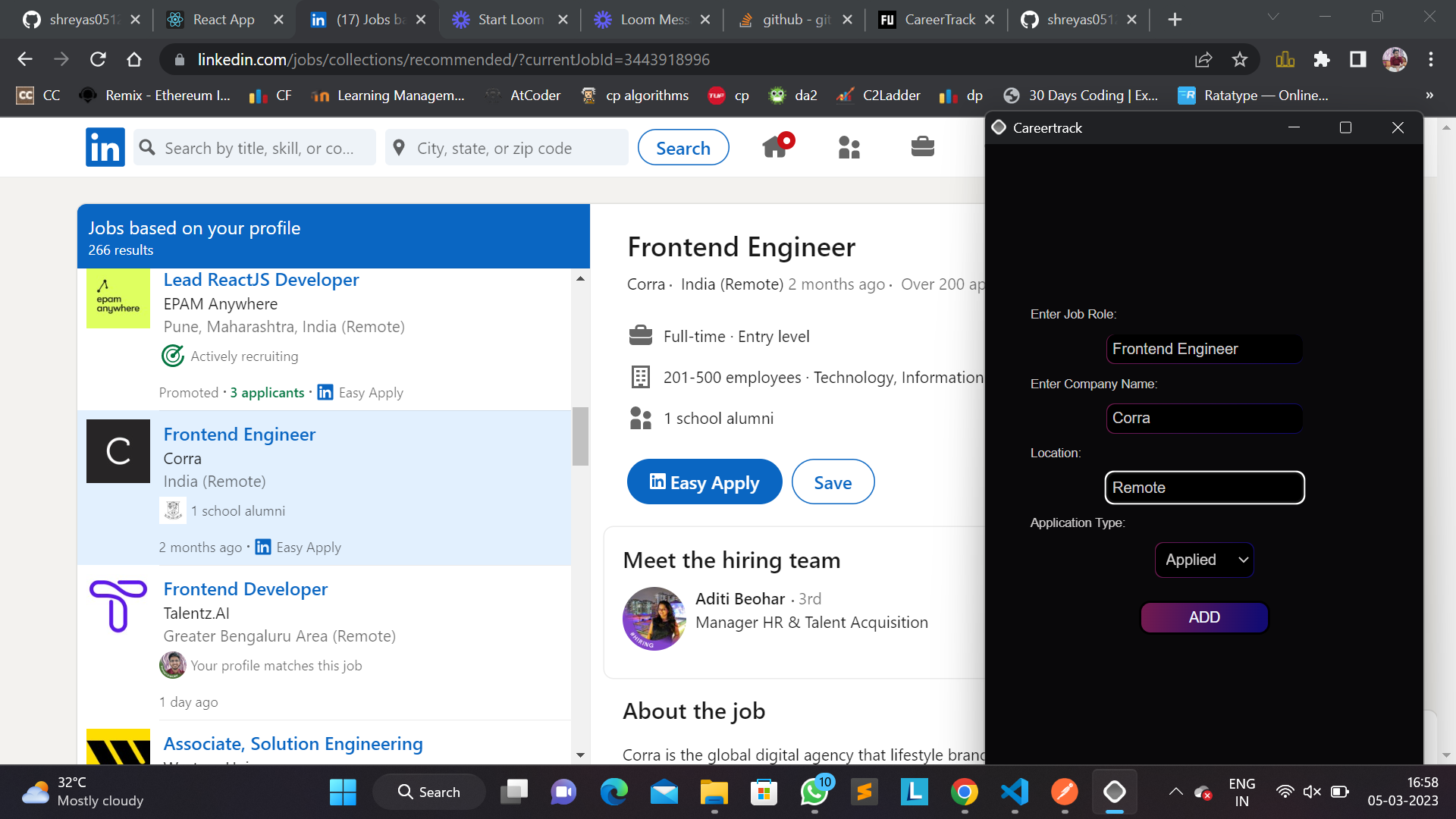Show hidden system tray icons

point(1175,792)
